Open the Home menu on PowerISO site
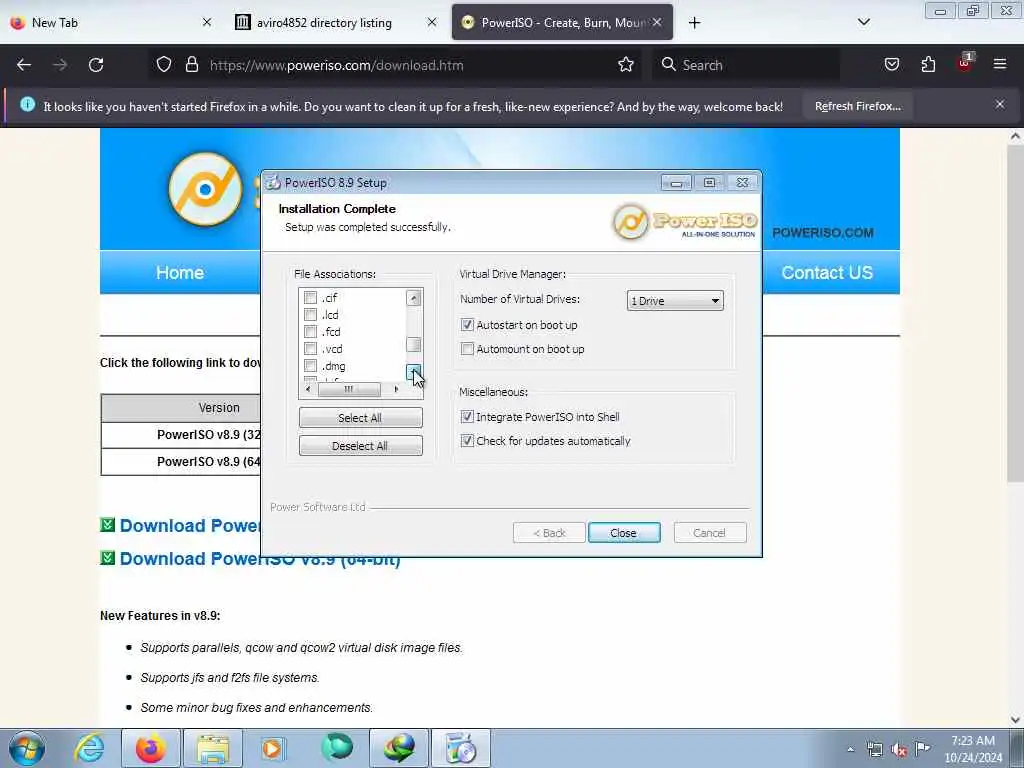The image size is (1024, 768). [180, 272]
